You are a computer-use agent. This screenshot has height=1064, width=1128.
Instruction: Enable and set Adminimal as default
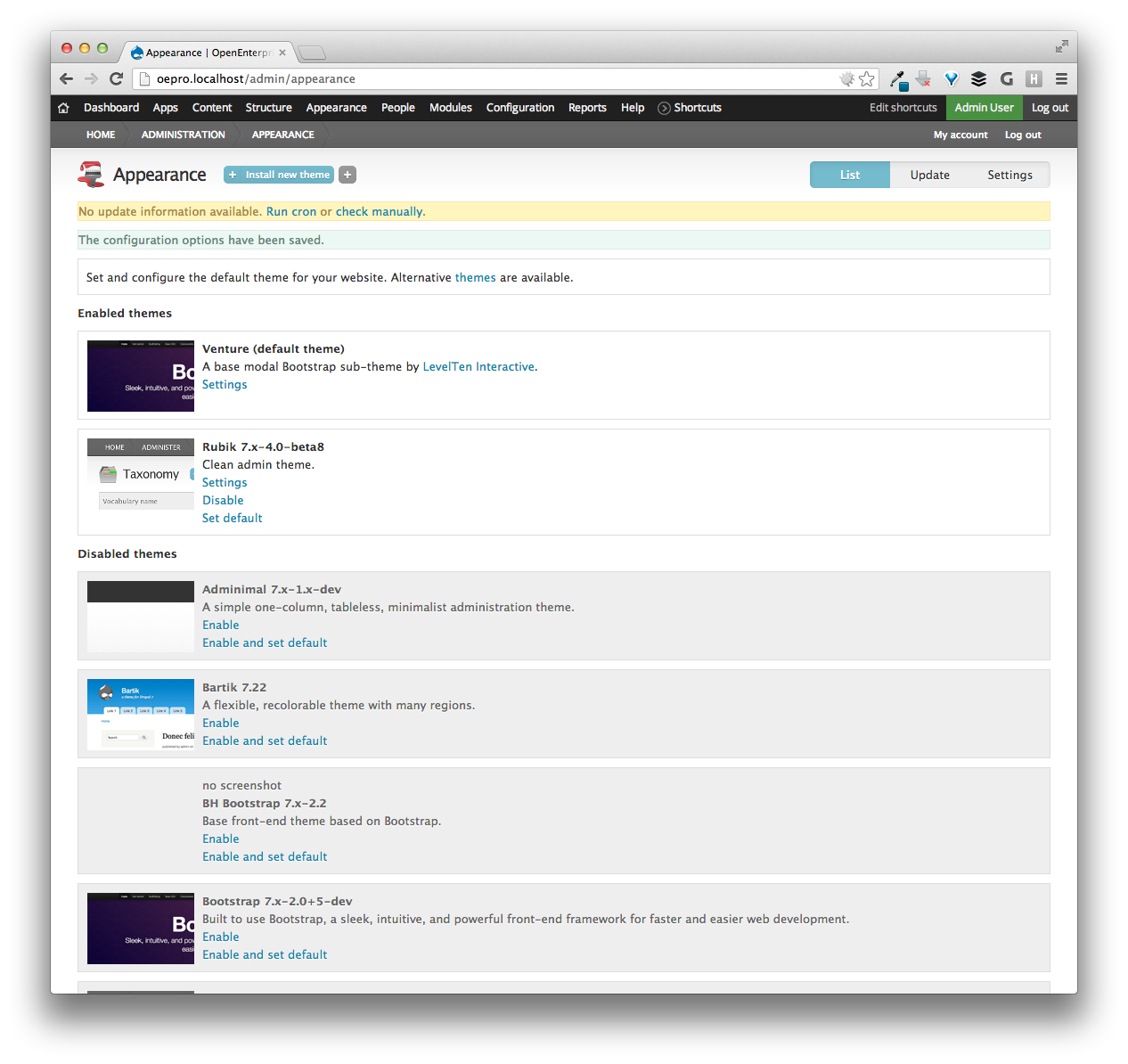(265, 643)
